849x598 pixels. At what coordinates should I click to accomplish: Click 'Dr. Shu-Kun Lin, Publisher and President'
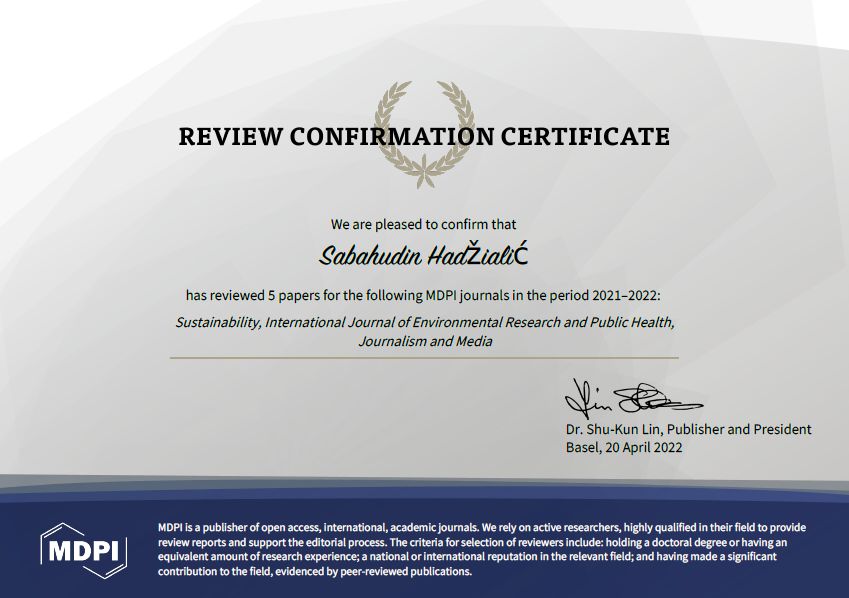click(688, 430)
